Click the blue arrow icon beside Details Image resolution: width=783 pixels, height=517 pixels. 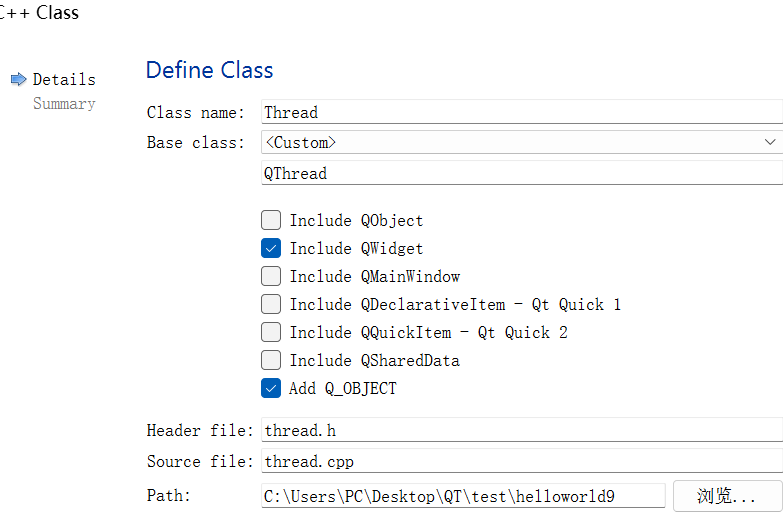(x=18, y=79)
